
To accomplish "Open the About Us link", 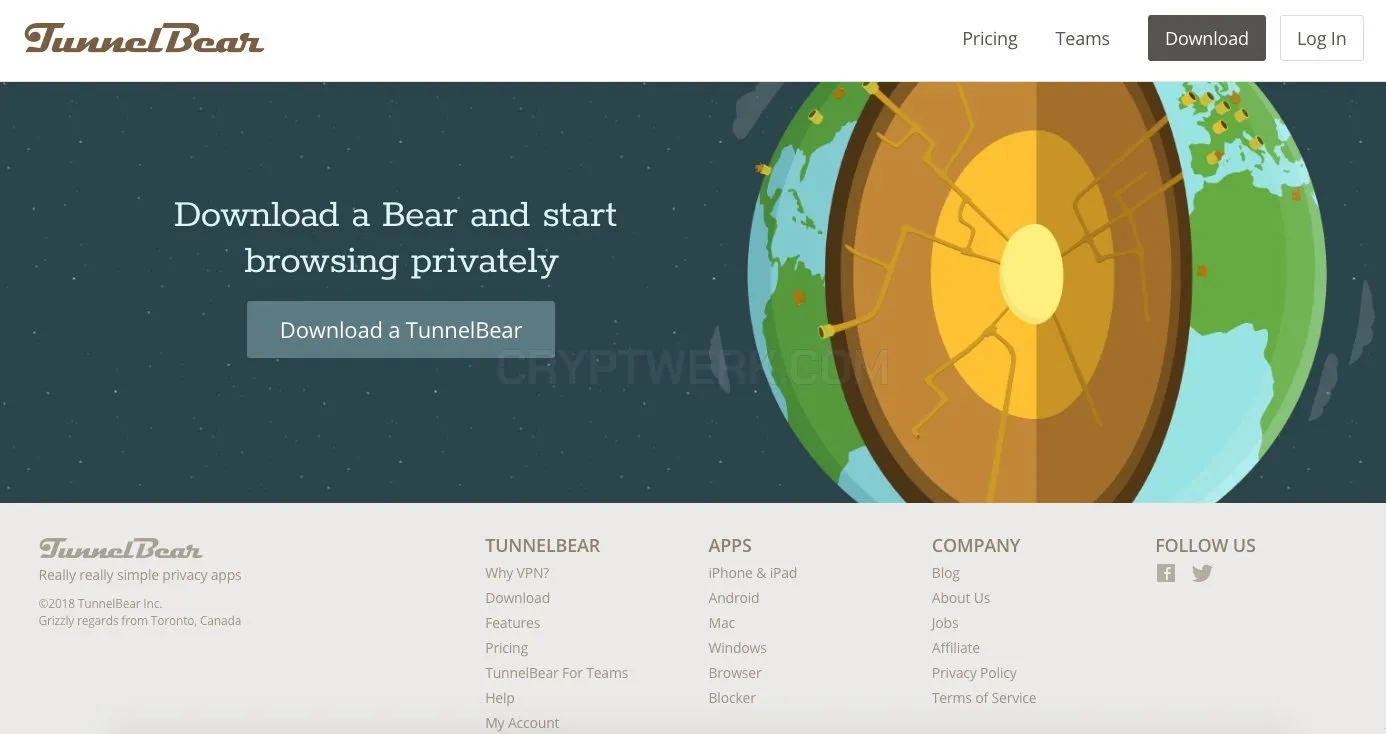I will pyautogui.click(x=960, y=598).
